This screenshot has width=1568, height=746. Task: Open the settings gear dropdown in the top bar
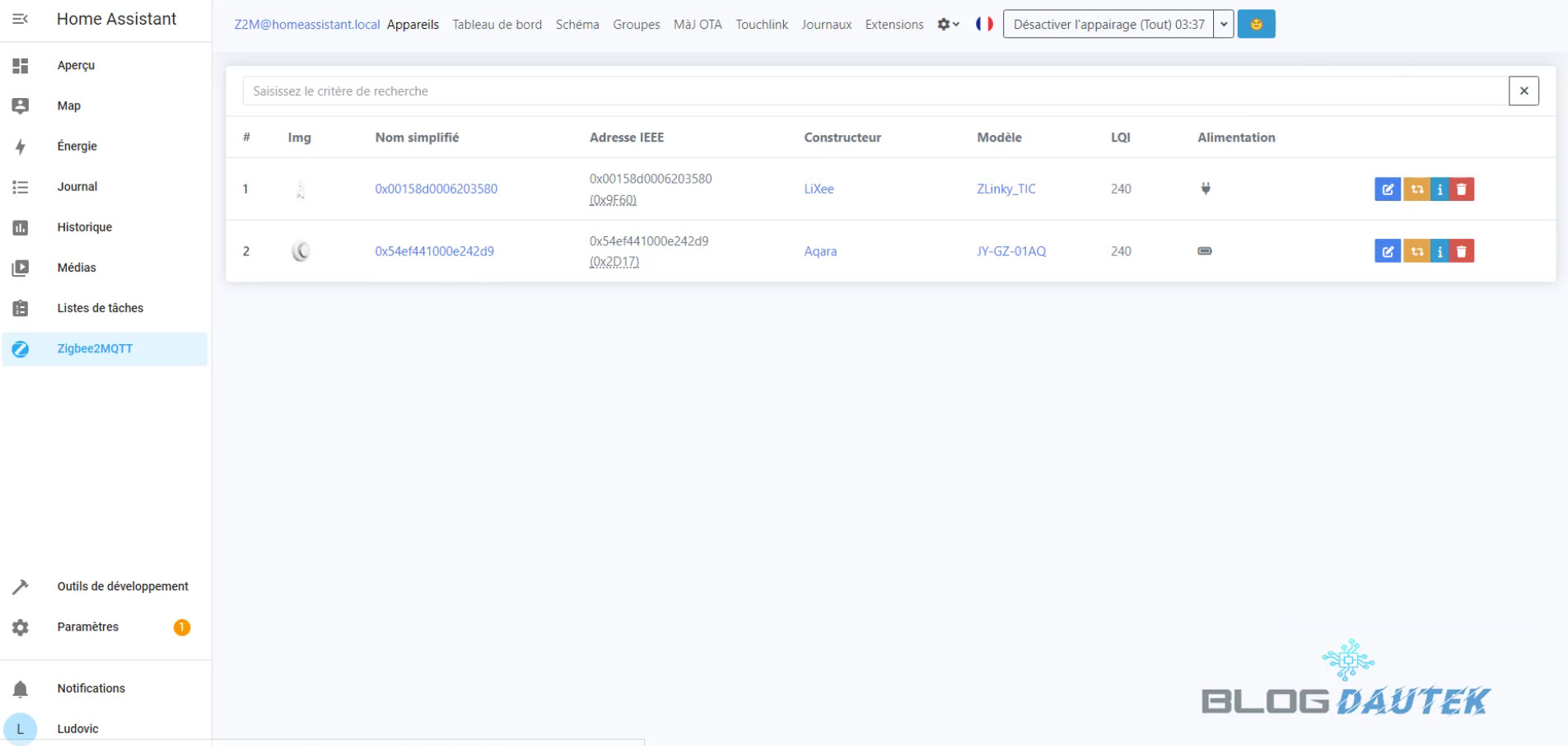pyautogui.click(x=948, y=25)
